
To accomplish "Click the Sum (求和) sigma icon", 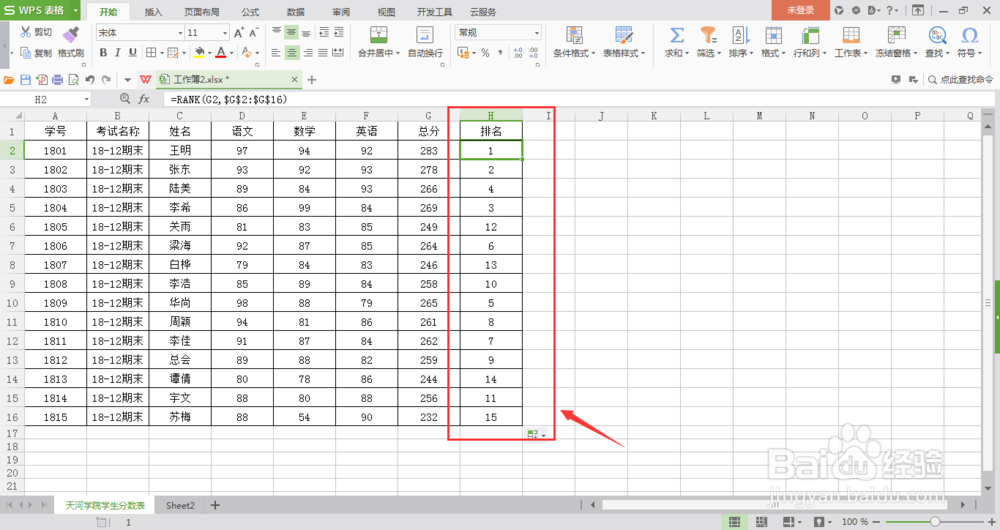I will (x=677, y=35).
